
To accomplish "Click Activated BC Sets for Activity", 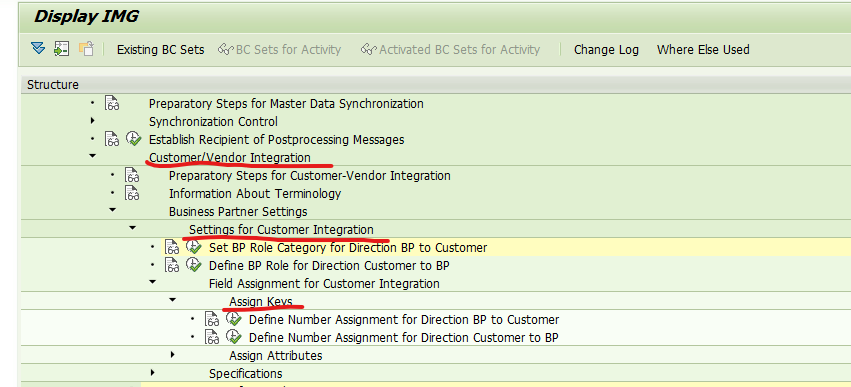I will click(450, 49).
